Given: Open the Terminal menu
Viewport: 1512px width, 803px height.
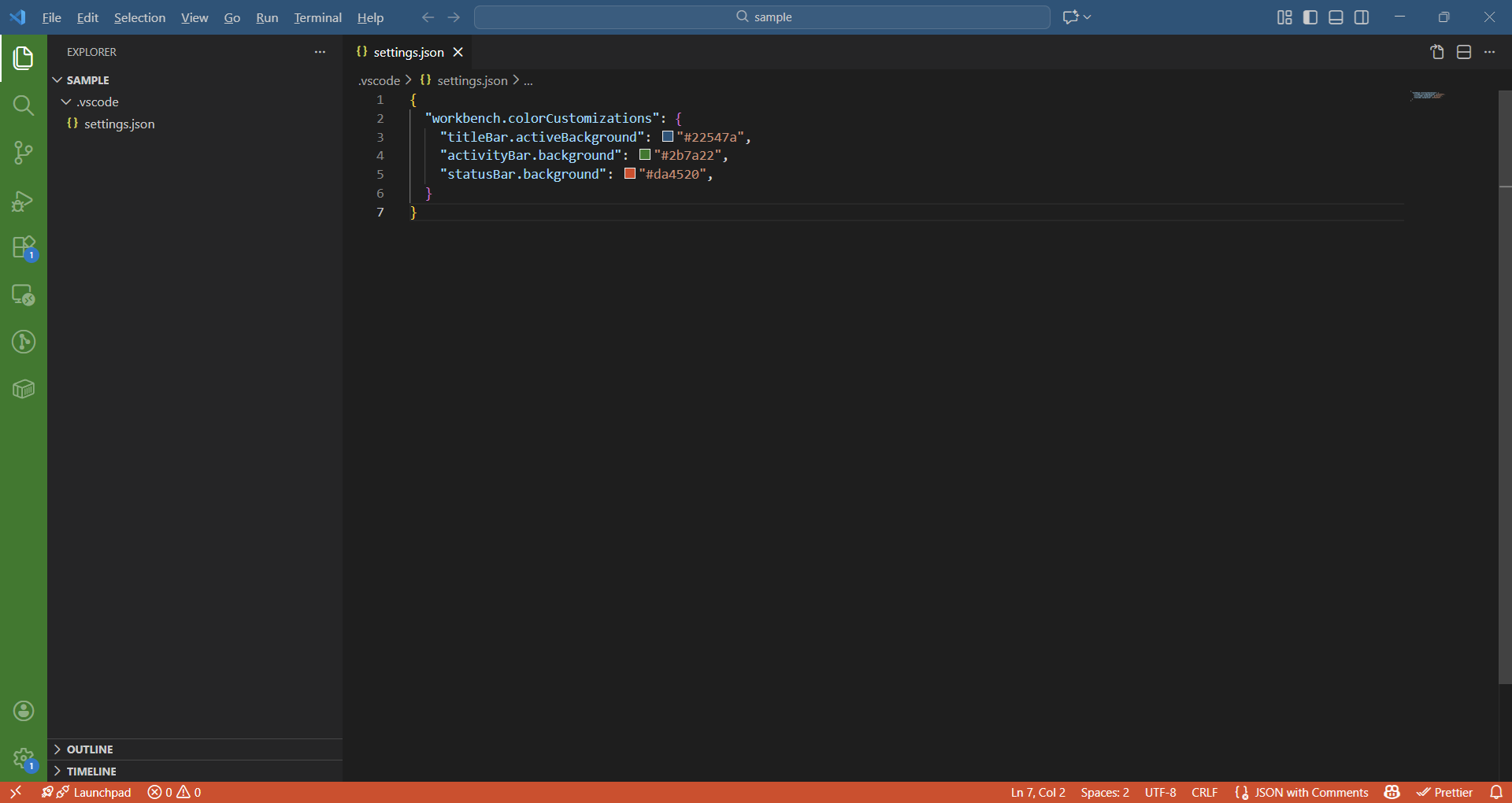Looking at the screenshot, I should pos(317,17).
